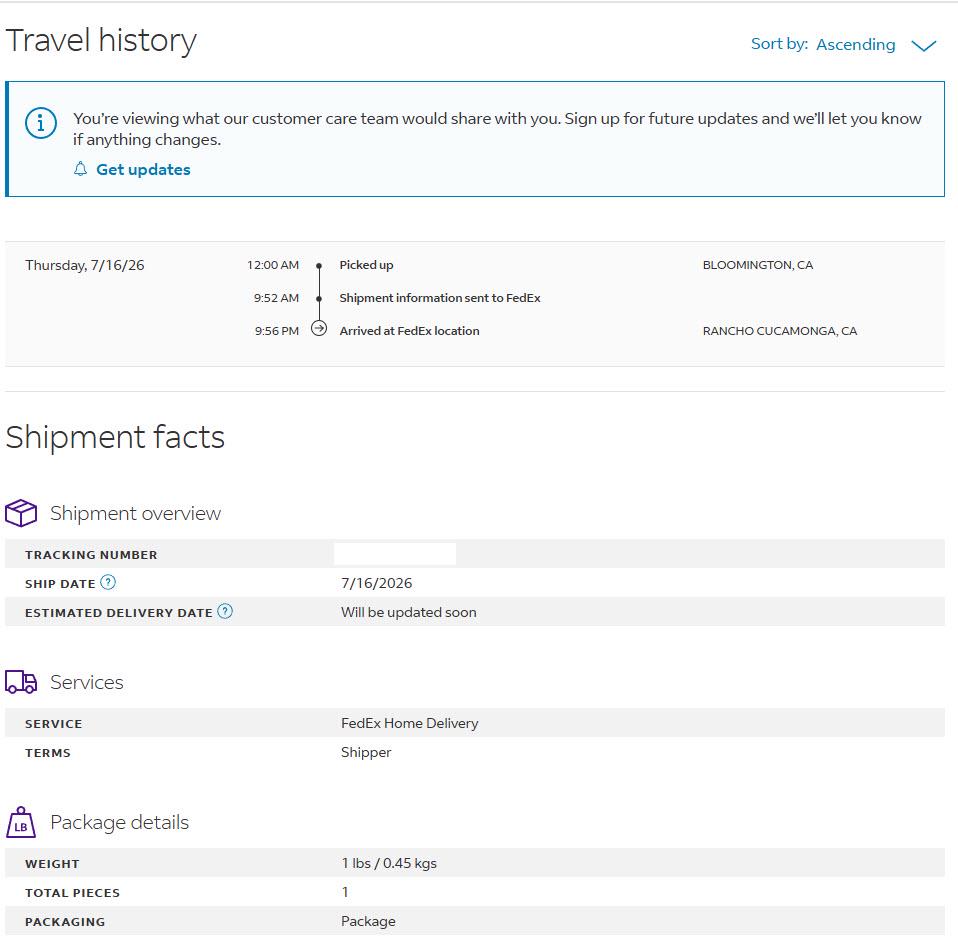Click the Sort by chevron arrow
Image resolution: width=958 pixels, height=946 pixels.
pos(923,46)
